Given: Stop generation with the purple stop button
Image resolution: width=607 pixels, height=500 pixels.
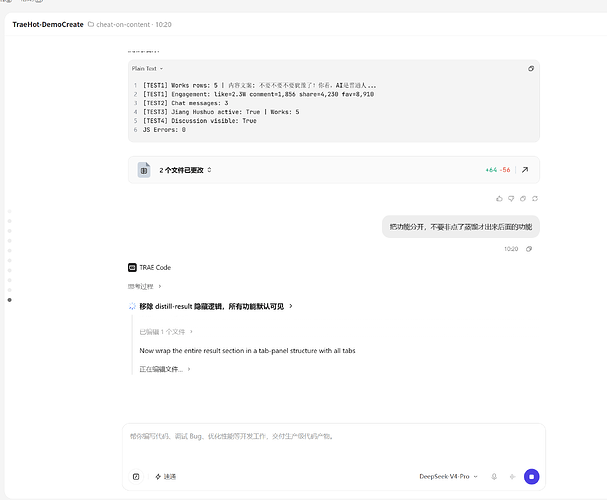Looking at the screenshot, I should [x=532, y=476].
